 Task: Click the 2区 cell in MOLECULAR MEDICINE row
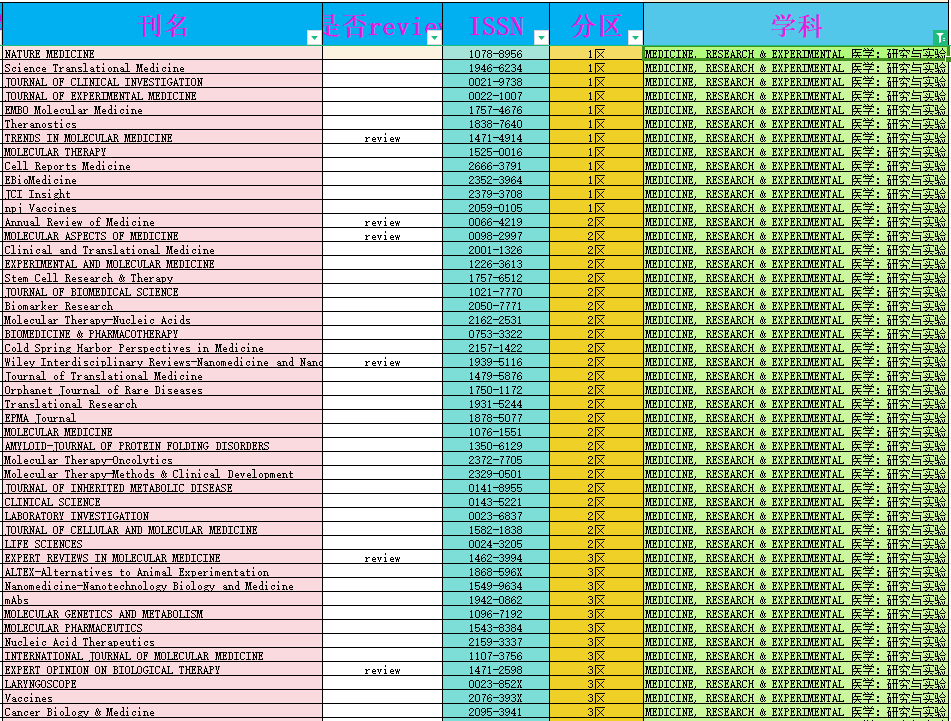click(597, 432)
